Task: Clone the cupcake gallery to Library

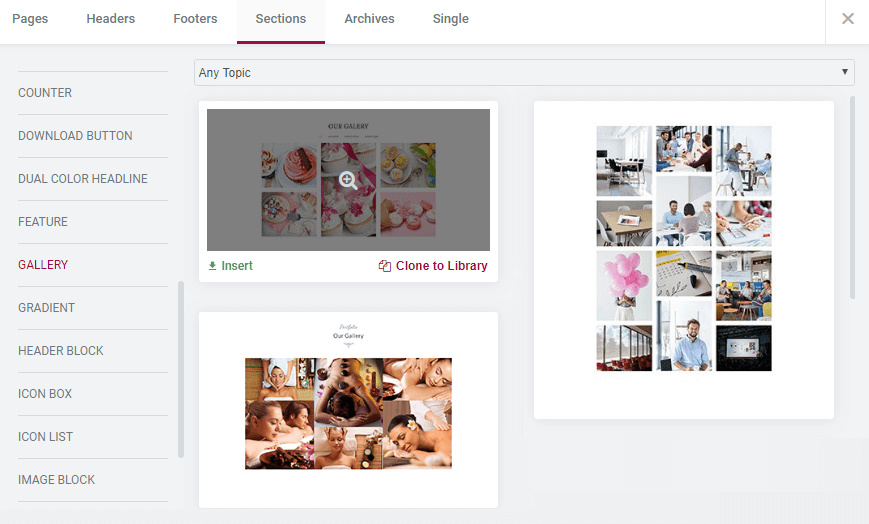Action: point(433,266)
